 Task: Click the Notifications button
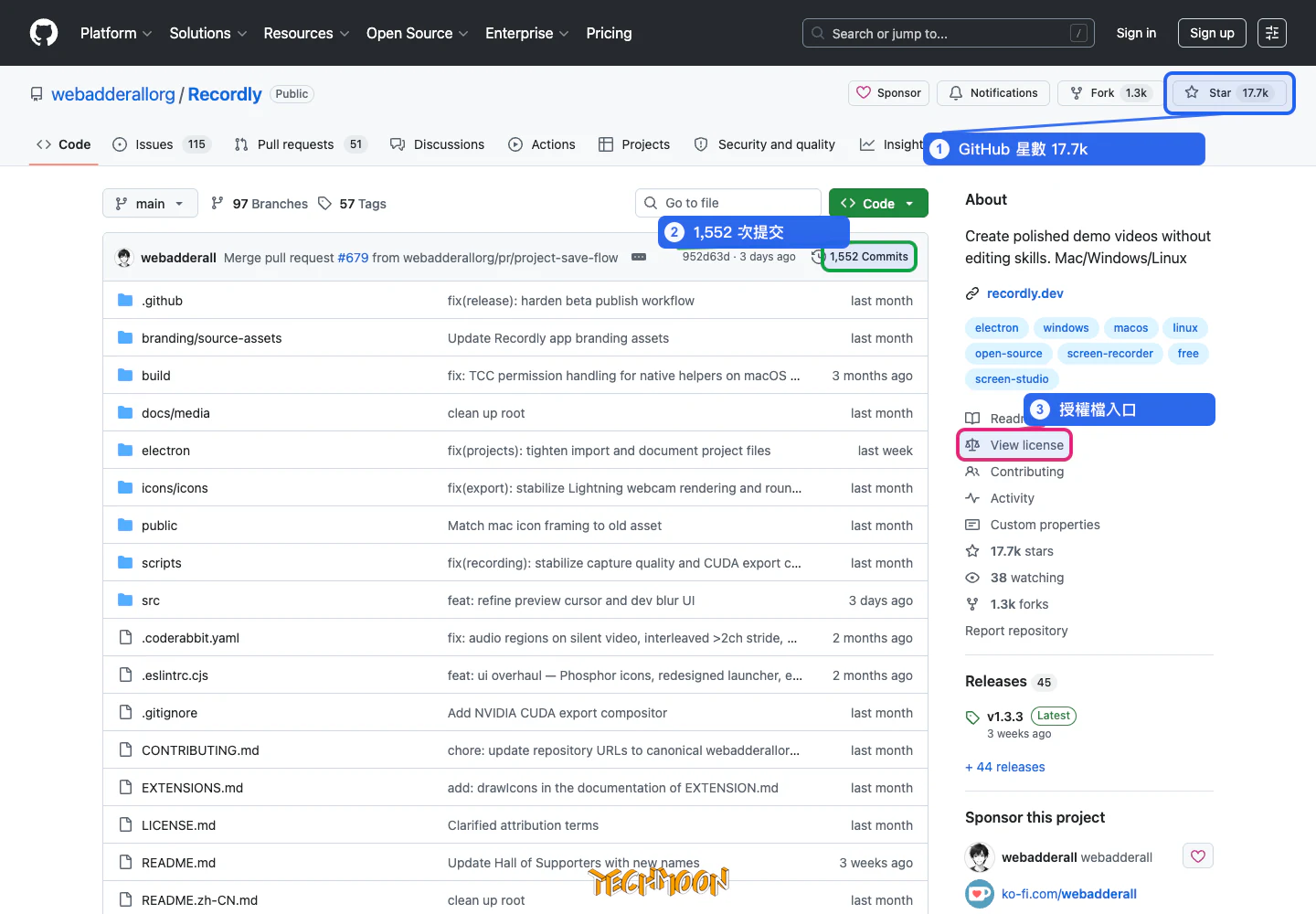993,93
